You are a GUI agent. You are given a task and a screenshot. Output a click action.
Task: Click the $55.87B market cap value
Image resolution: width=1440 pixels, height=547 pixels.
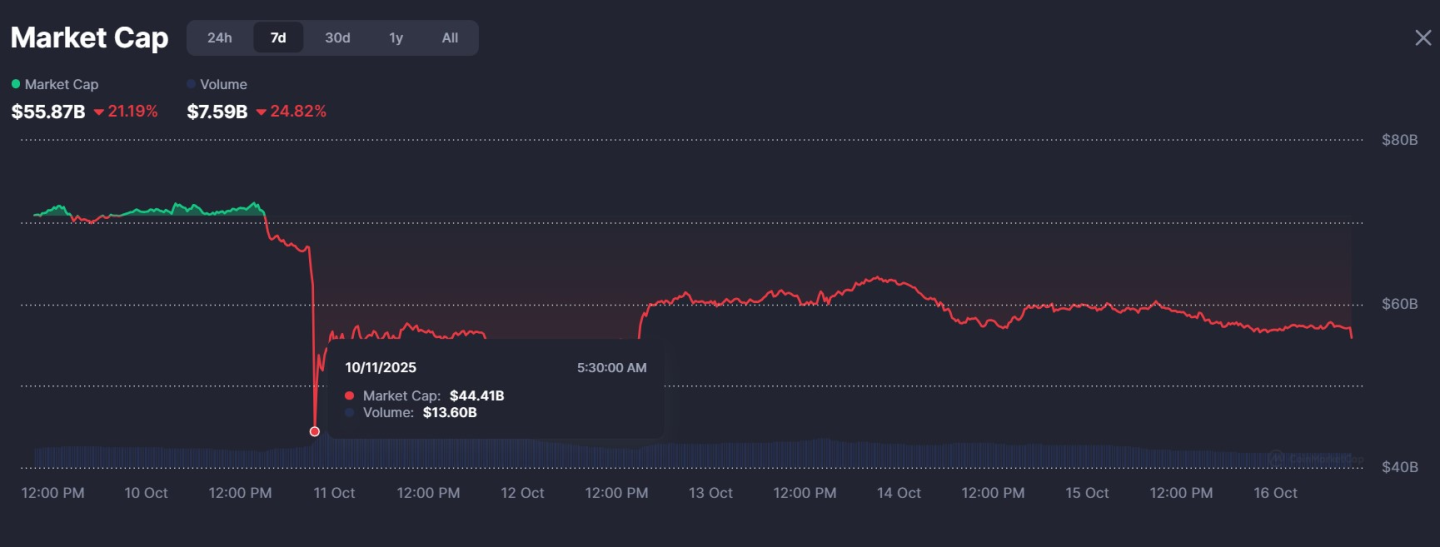pyautogui.click(x=48, y=112)
